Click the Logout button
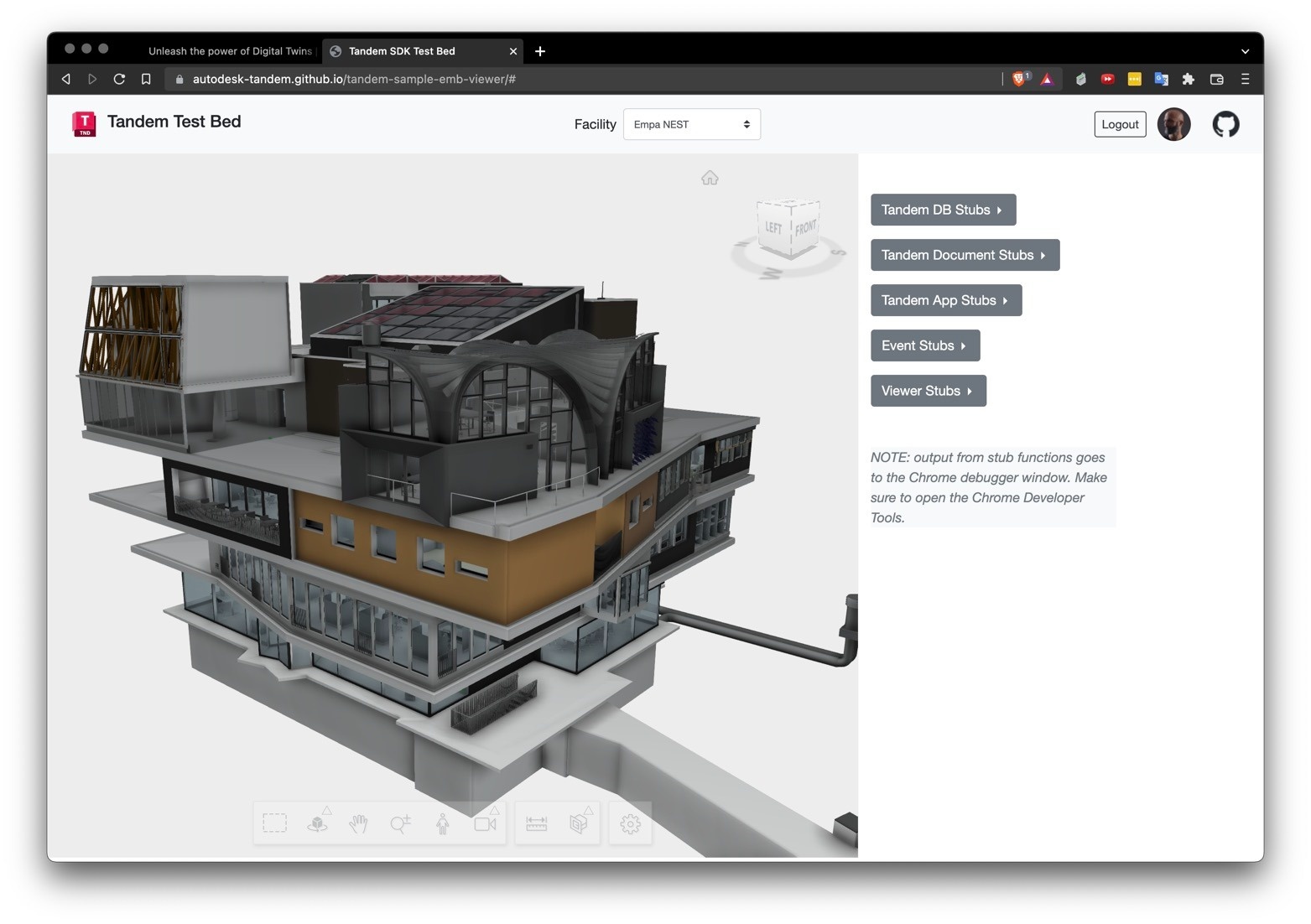Screen dimensions: 1311x924 tap(1120, 124)
